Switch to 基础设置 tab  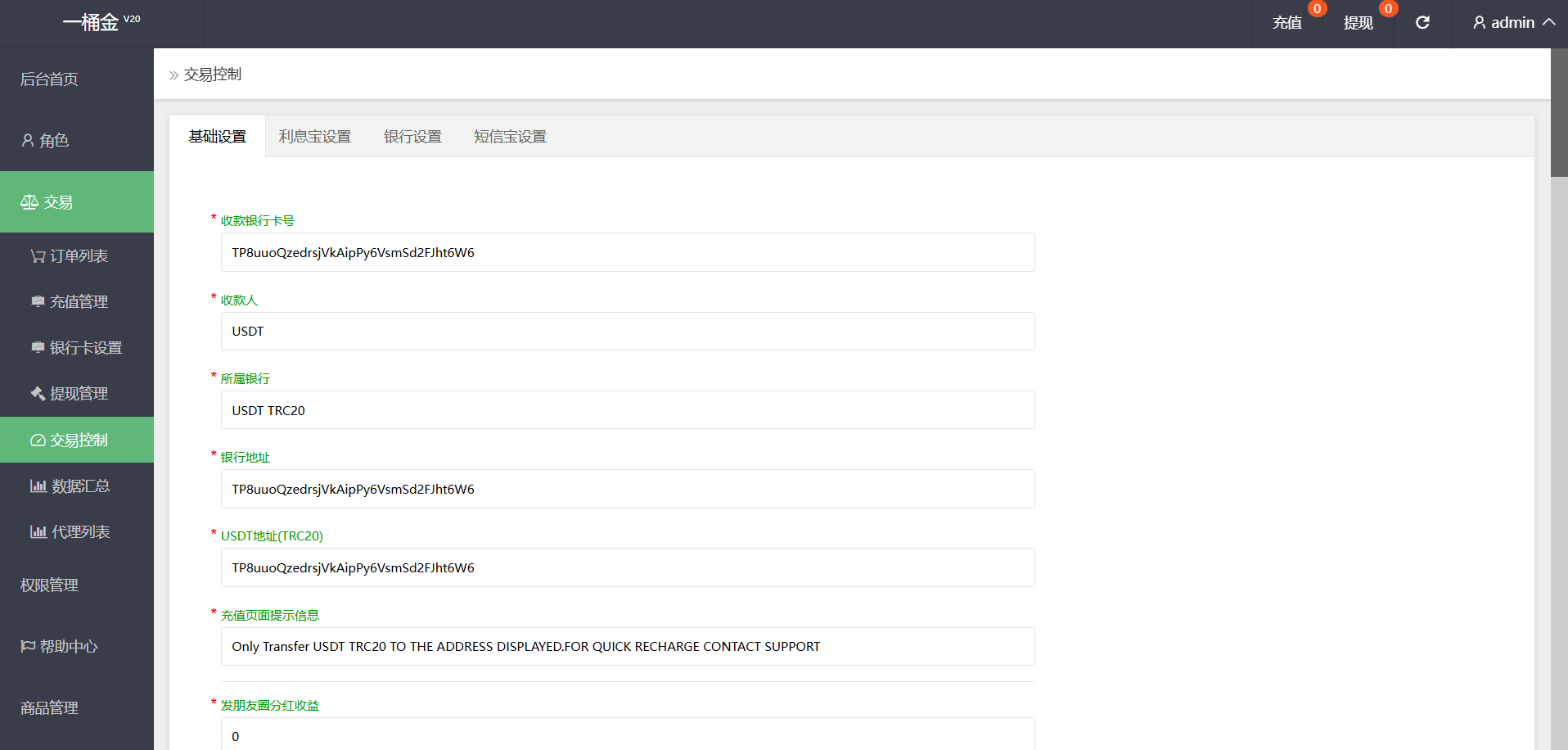click(218, 137)
